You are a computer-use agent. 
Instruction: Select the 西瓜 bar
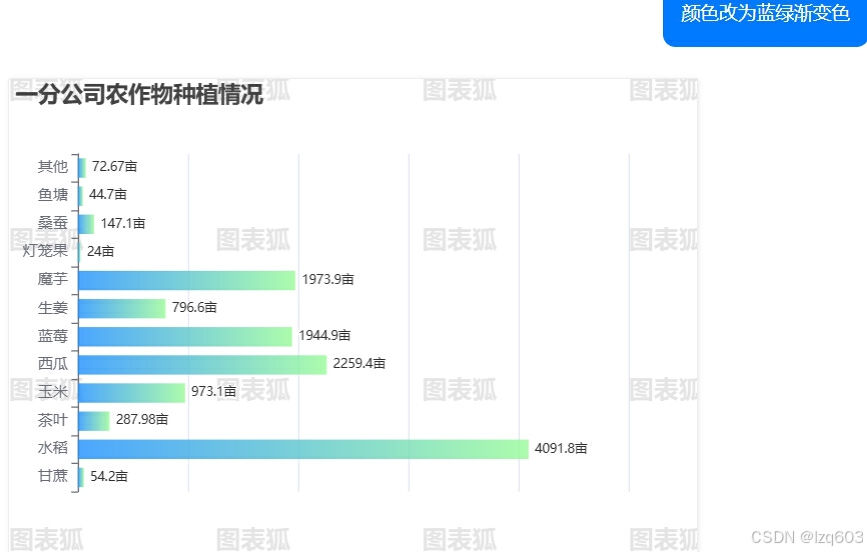pos(202,364)
